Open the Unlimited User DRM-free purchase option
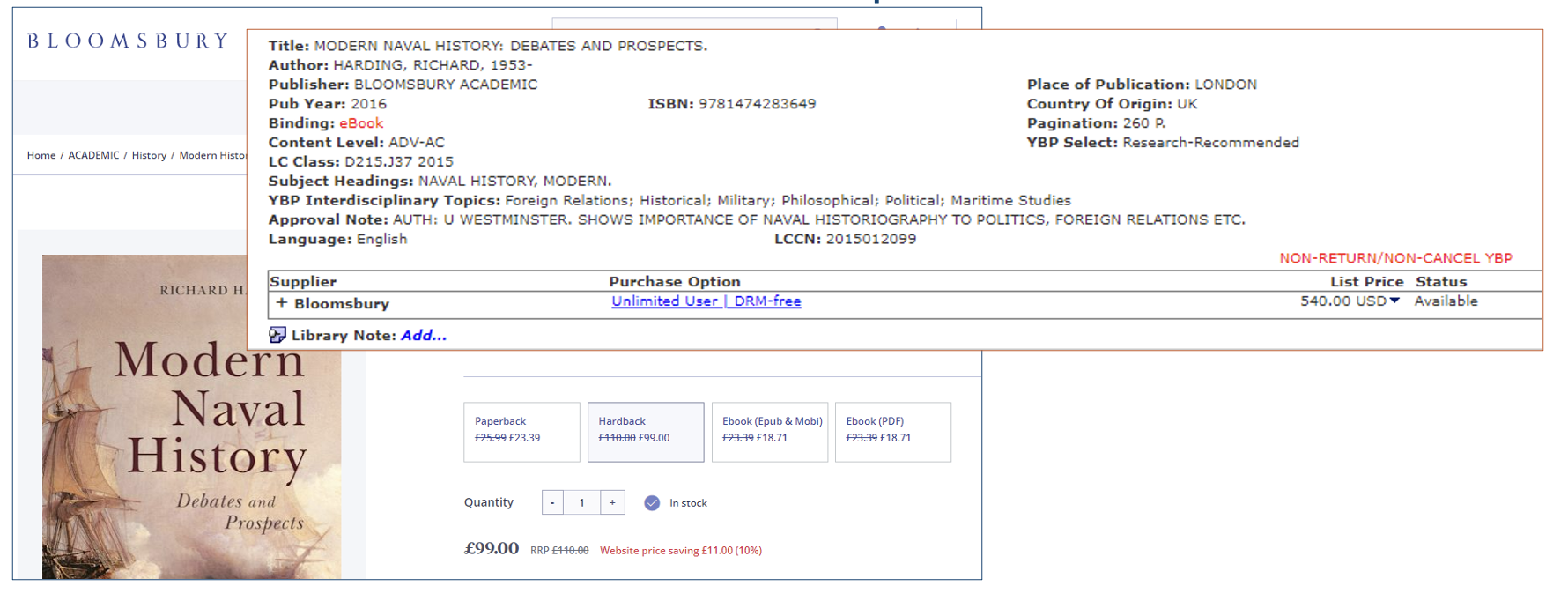Viewport: 1568px width, 601px height. (706, 301)
